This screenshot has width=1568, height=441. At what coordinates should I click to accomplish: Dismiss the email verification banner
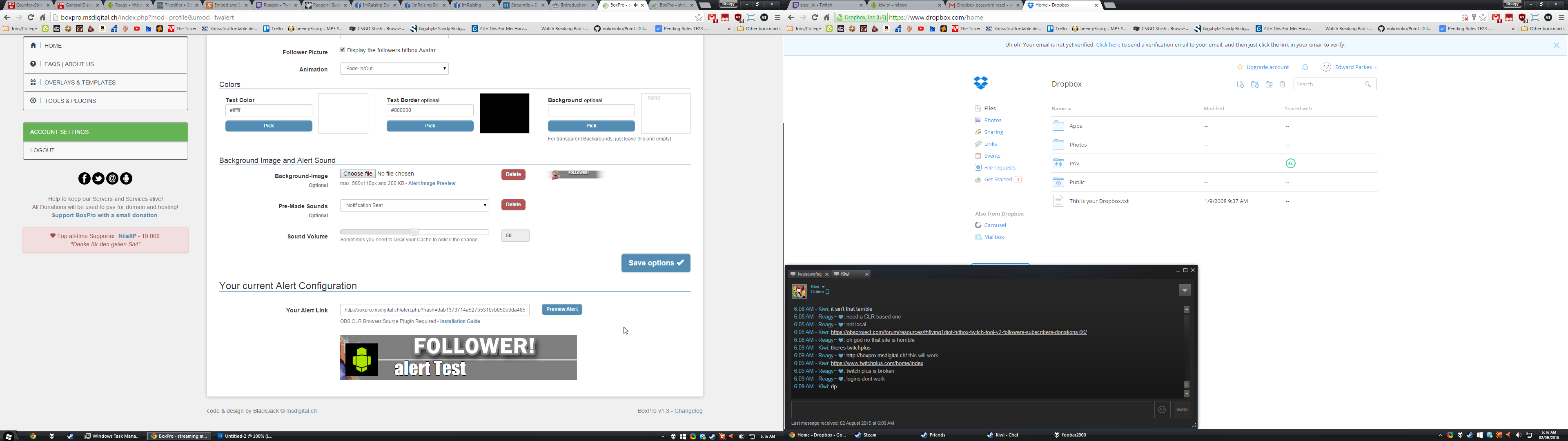(1556, 45)
